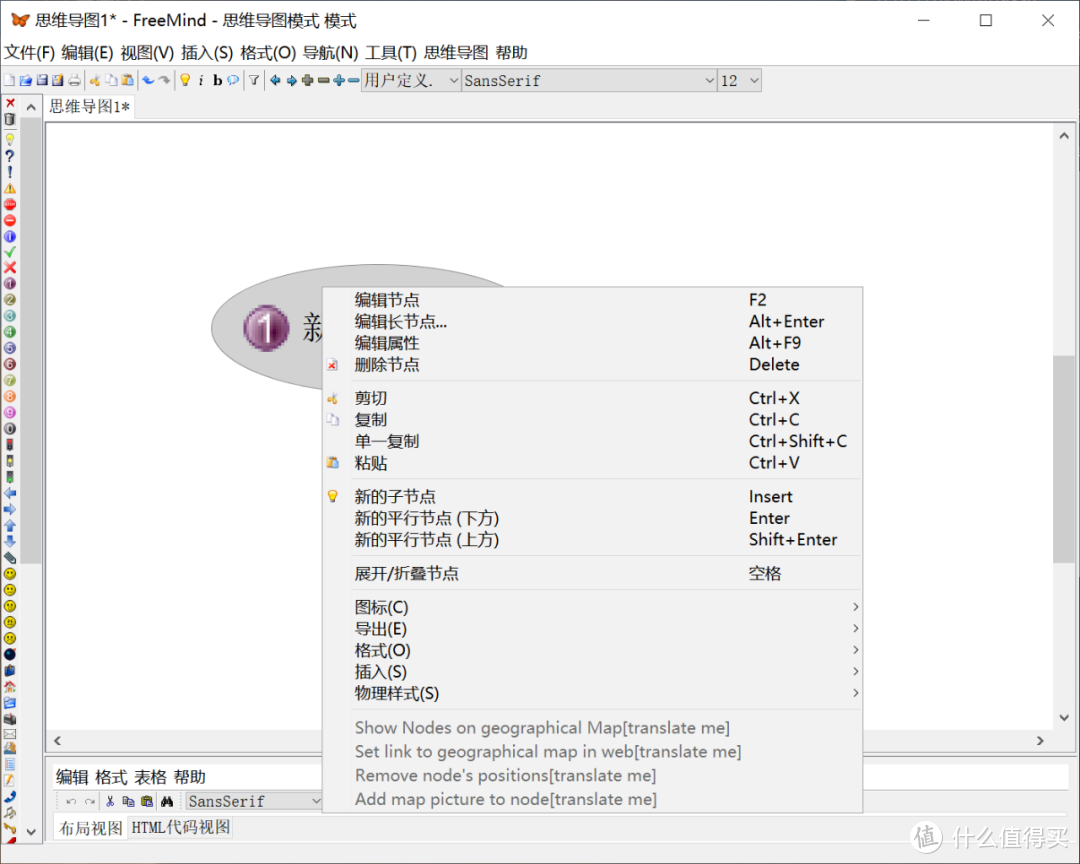Click the new child node lightbulb toolbar icon

click(x=185, y=81)
